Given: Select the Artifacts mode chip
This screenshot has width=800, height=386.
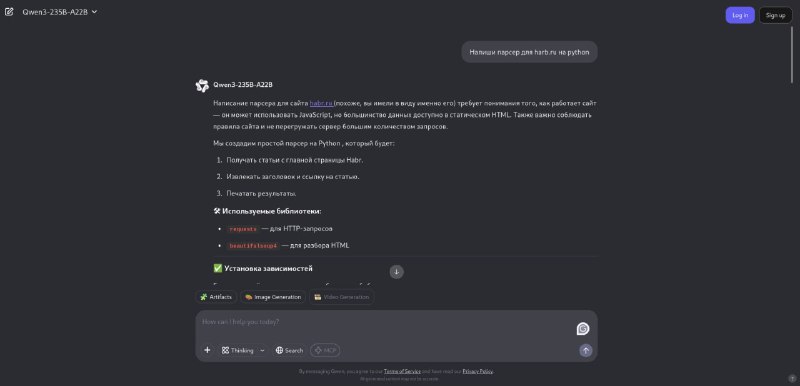Looking at the screenshot, I should [216, 297].
